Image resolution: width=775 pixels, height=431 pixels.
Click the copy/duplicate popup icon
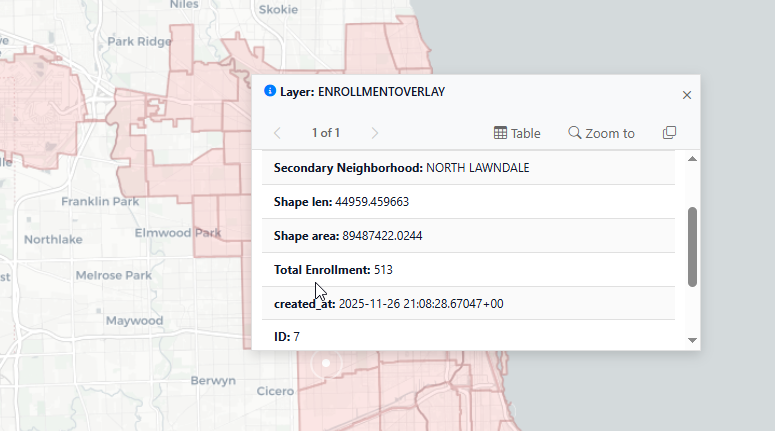tap(669, 132)
